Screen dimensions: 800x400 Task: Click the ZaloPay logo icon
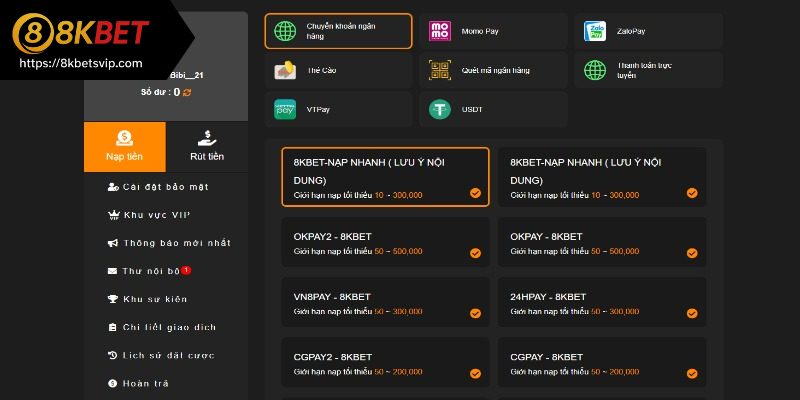coord(594,31)
